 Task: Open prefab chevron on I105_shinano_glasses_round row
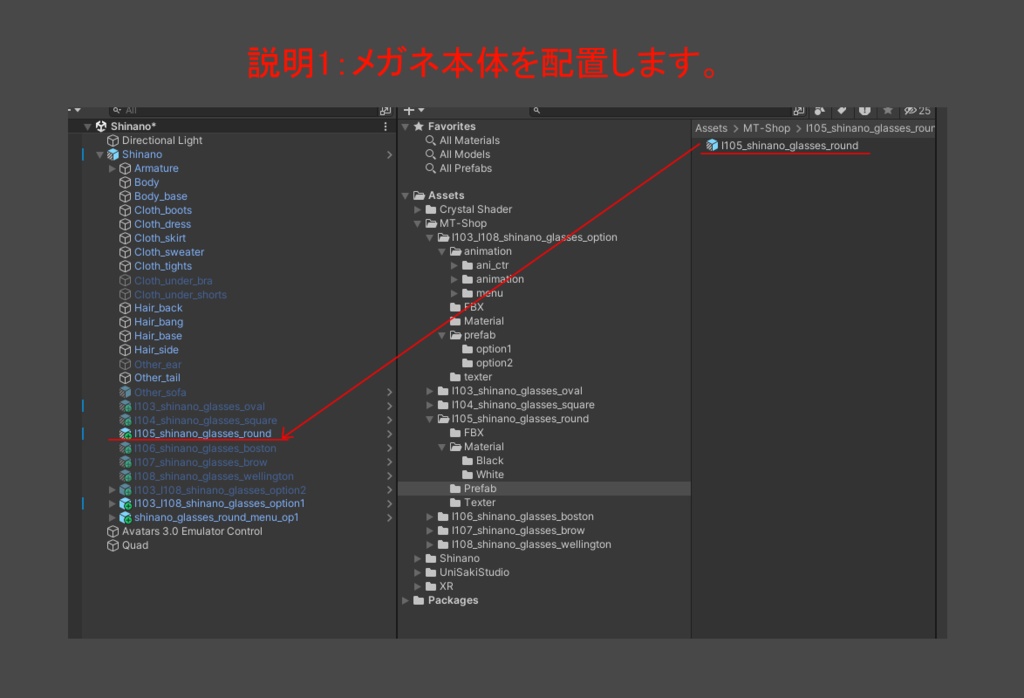tap(389, 434)
